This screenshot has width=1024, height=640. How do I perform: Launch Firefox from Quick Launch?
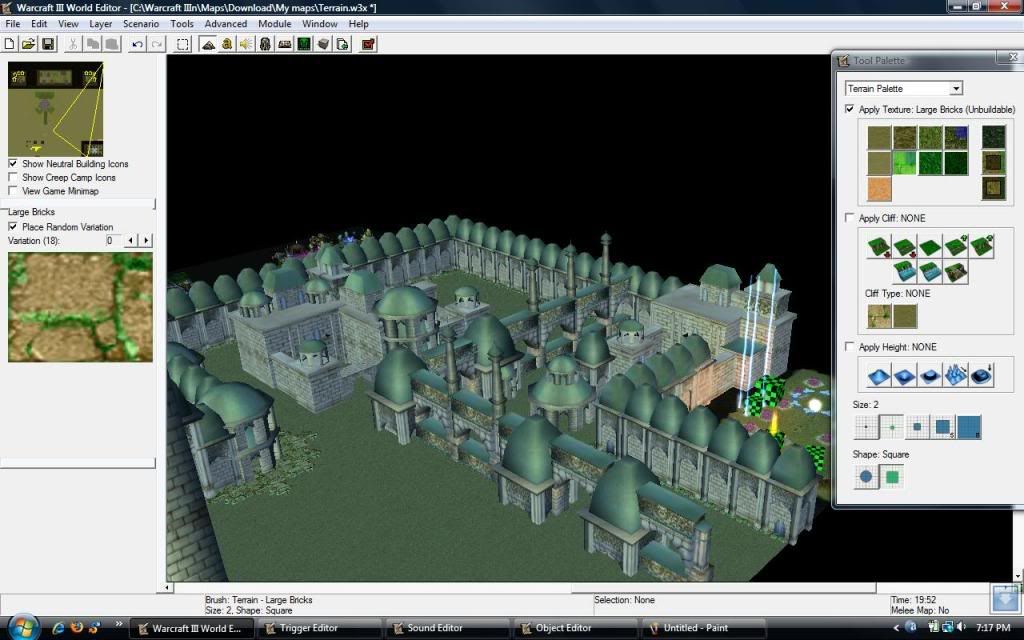(76, 628)
